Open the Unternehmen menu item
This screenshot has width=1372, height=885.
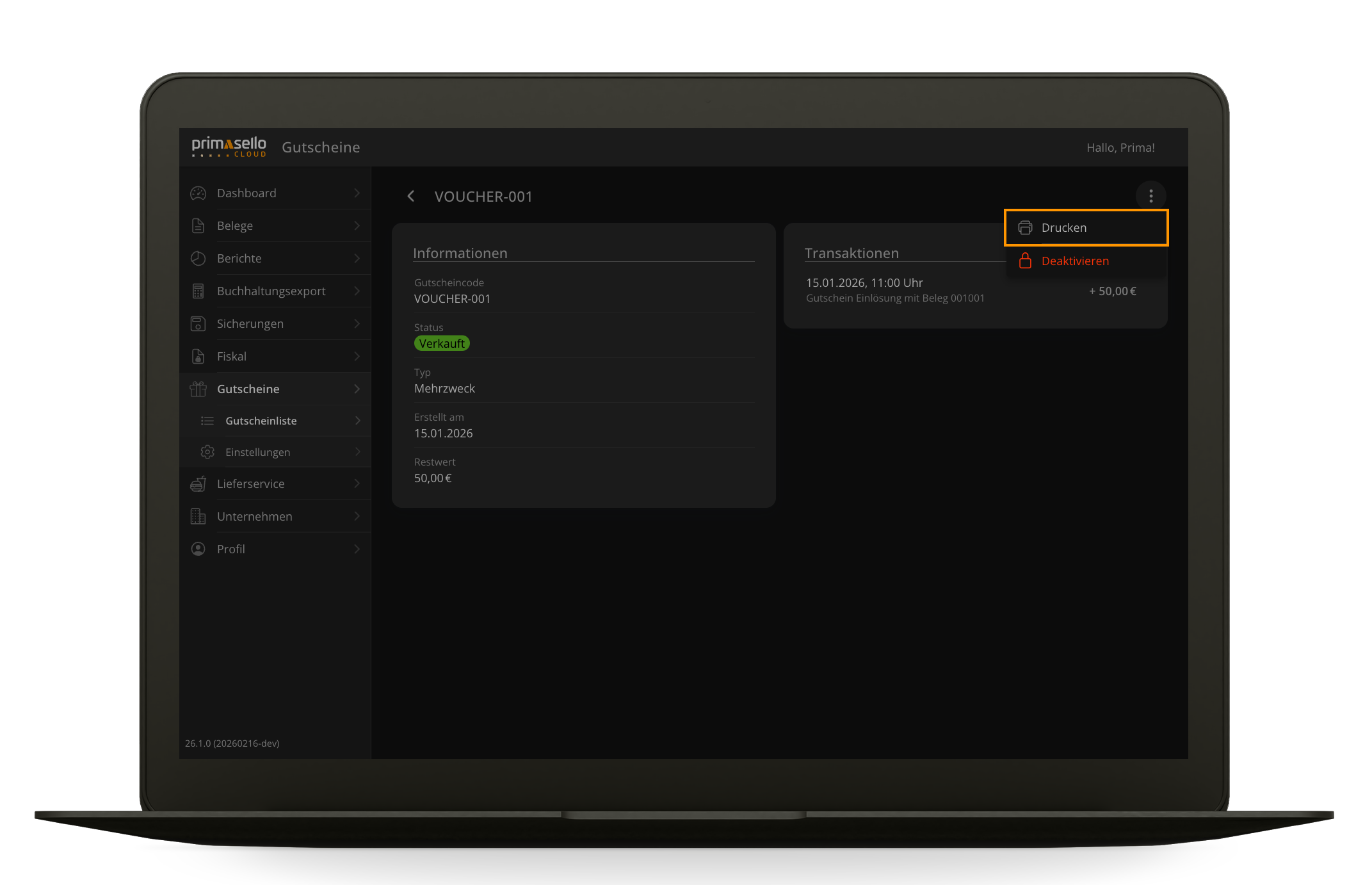coord(275,516)
